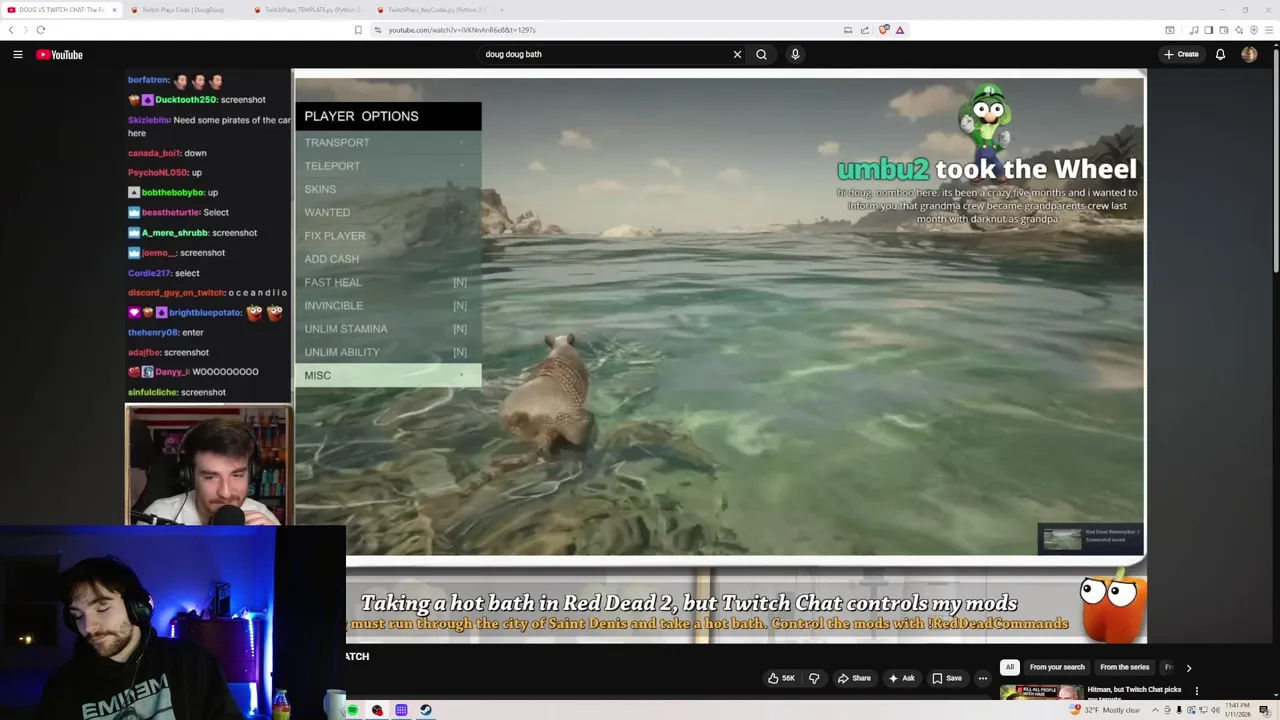Select the All filter chip

(1010, 667)
